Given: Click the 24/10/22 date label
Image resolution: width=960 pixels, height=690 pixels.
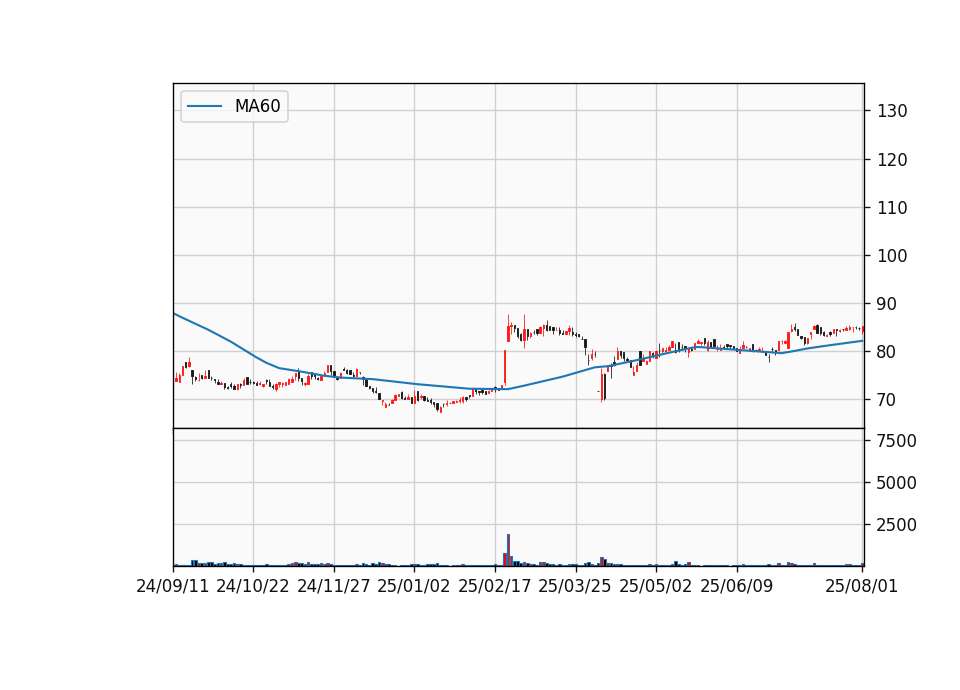Looking at the screenshot, I should 253,586.
